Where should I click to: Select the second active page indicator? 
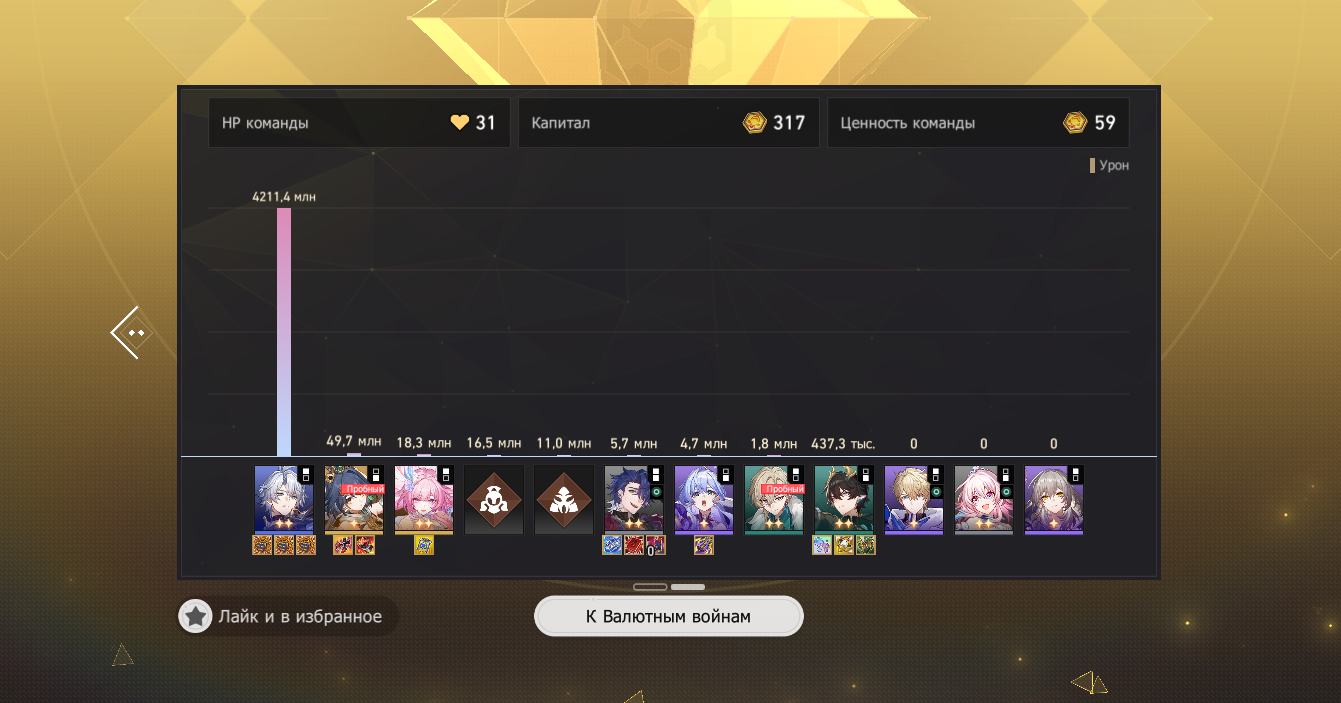688,587
